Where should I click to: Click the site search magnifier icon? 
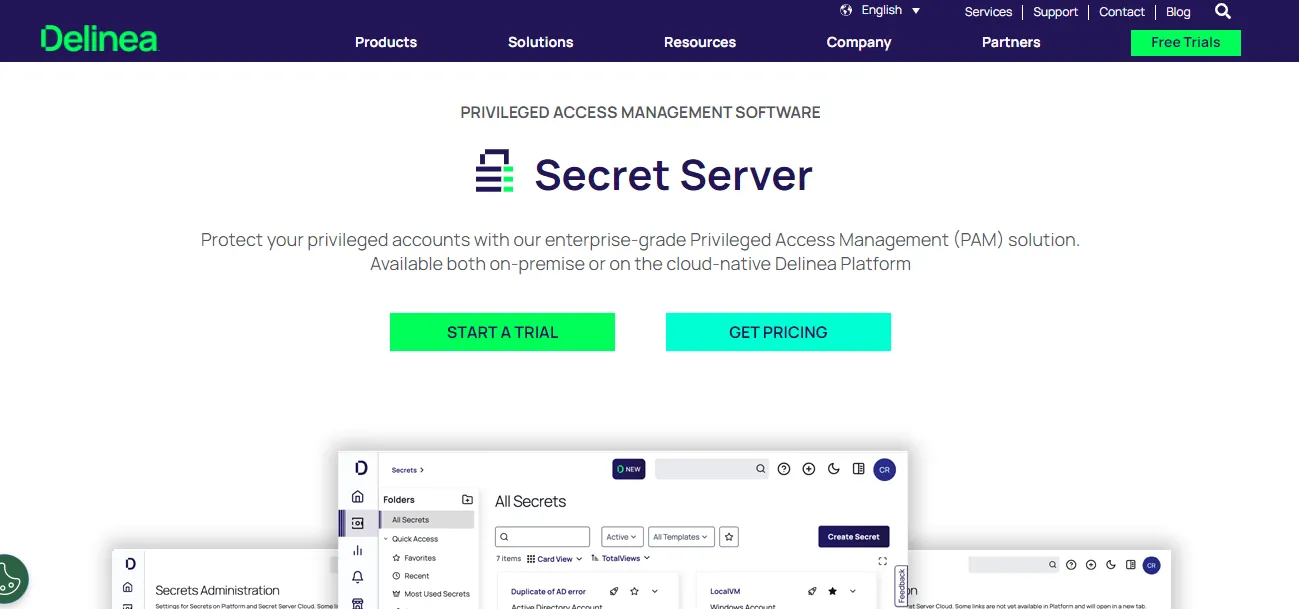[1223, 12]
